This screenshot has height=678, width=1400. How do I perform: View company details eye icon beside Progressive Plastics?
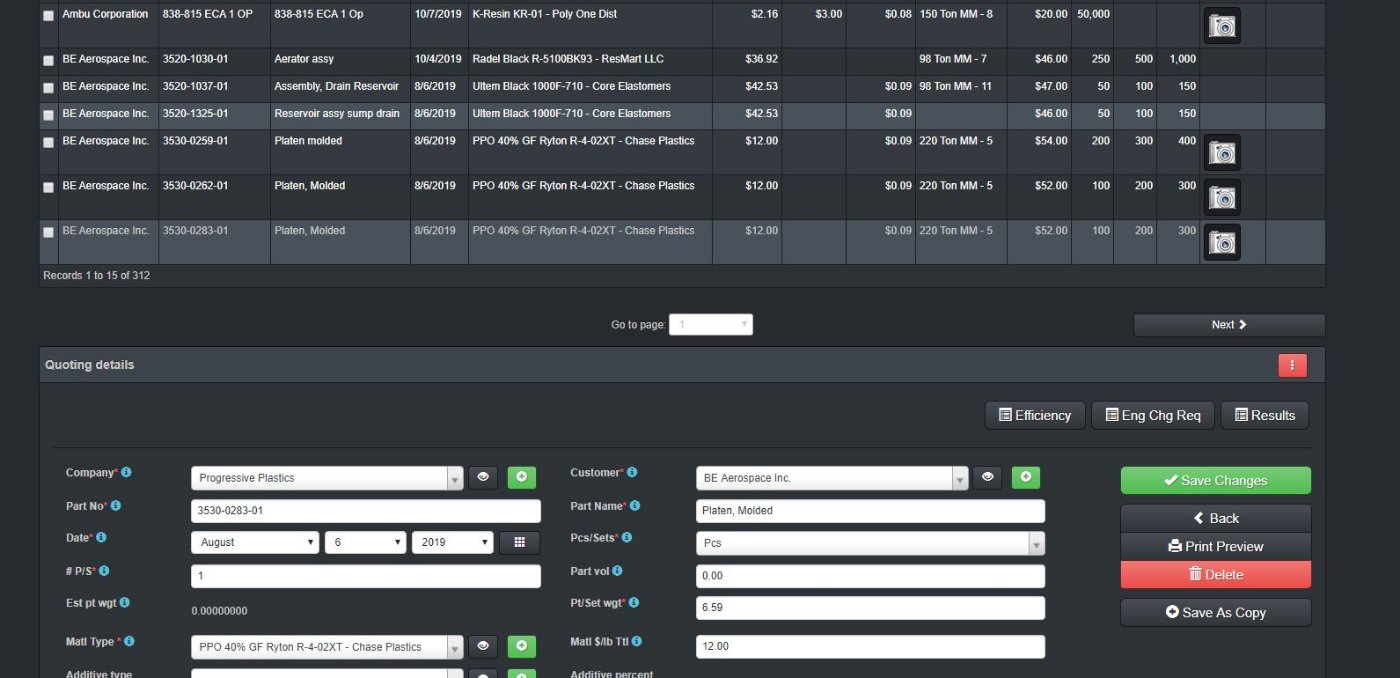pos(483,478)
